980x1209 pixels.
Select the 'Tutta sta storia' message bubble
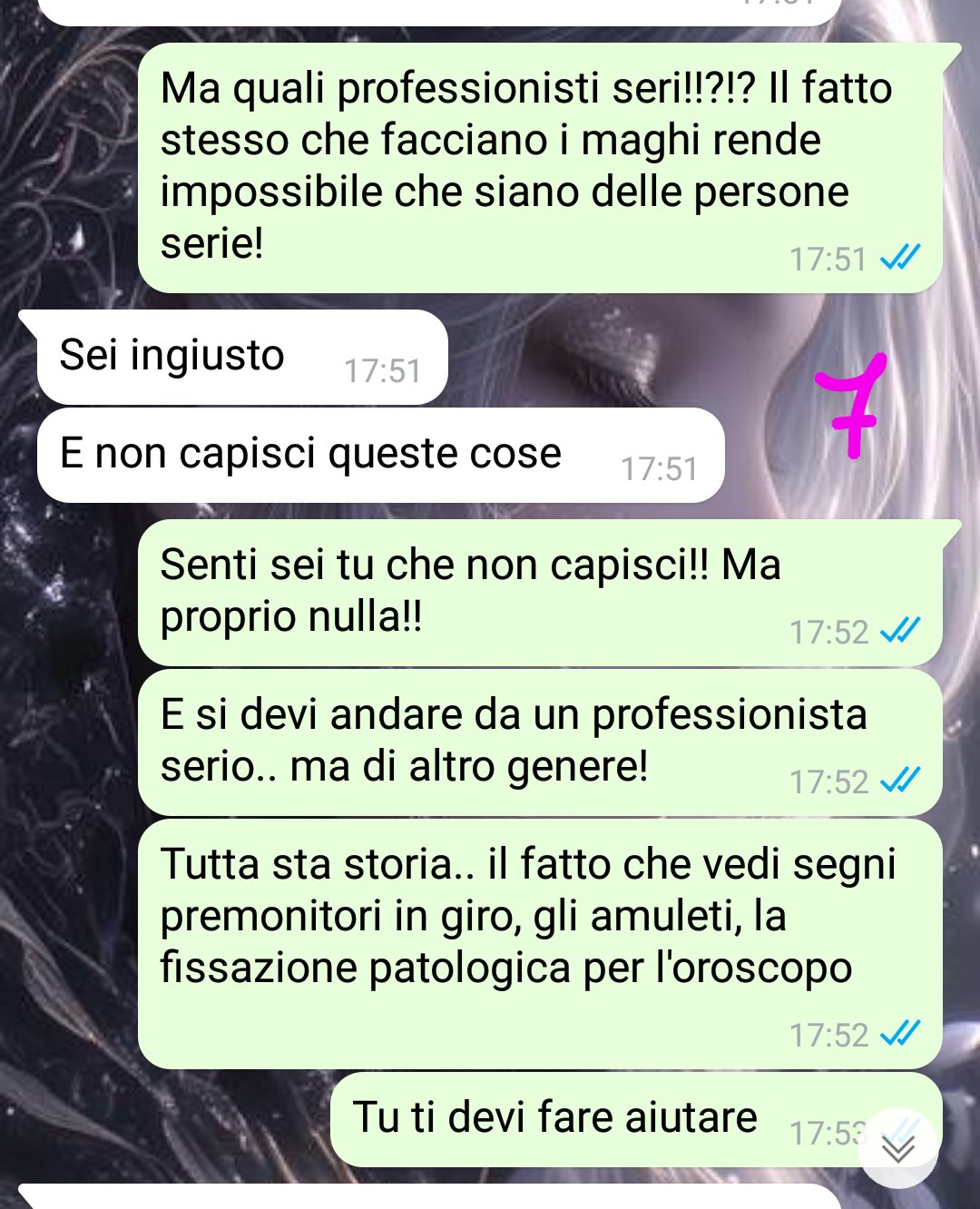(540, 944)
